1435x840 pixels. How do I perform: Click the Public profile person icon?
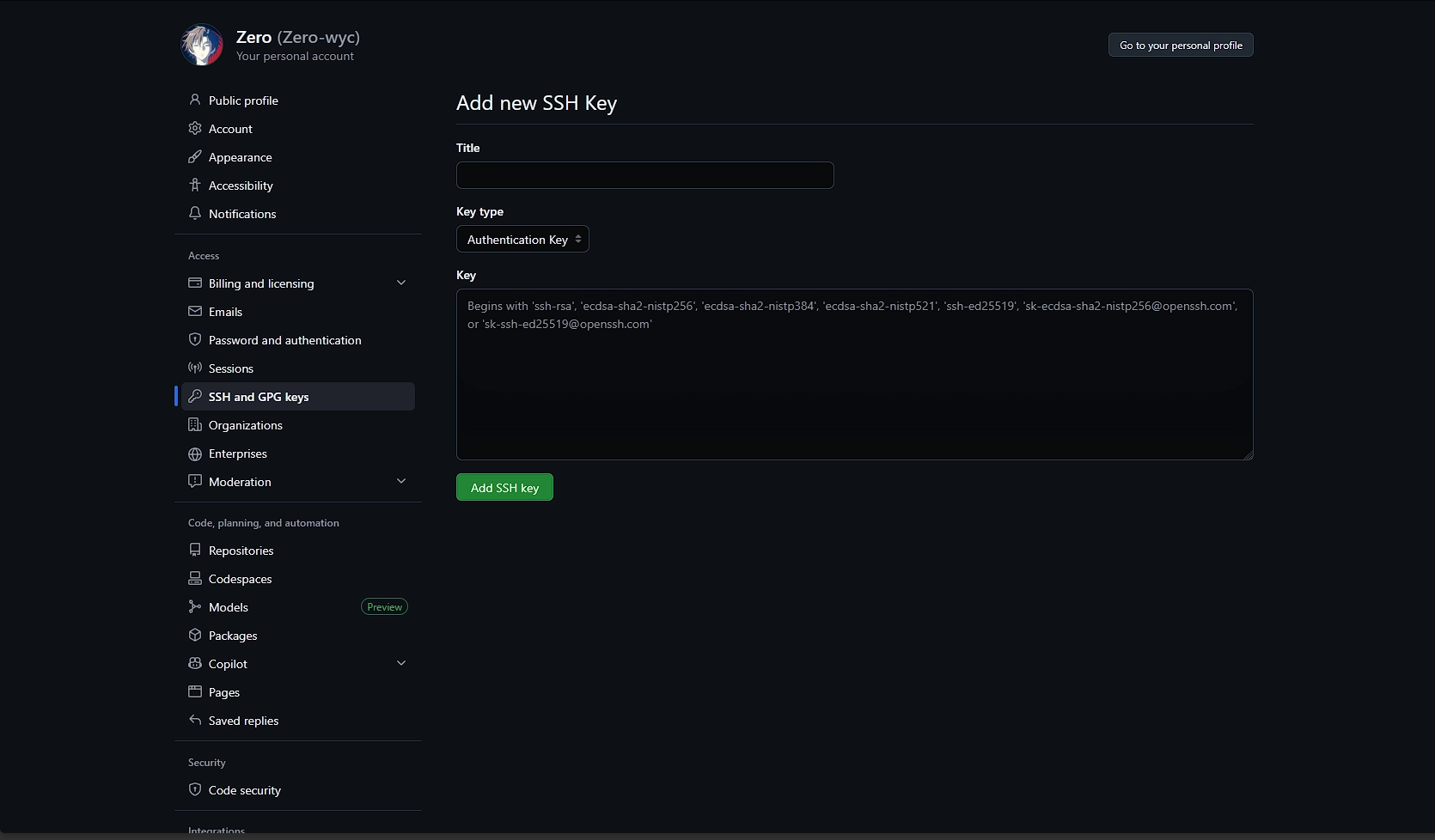195,100
